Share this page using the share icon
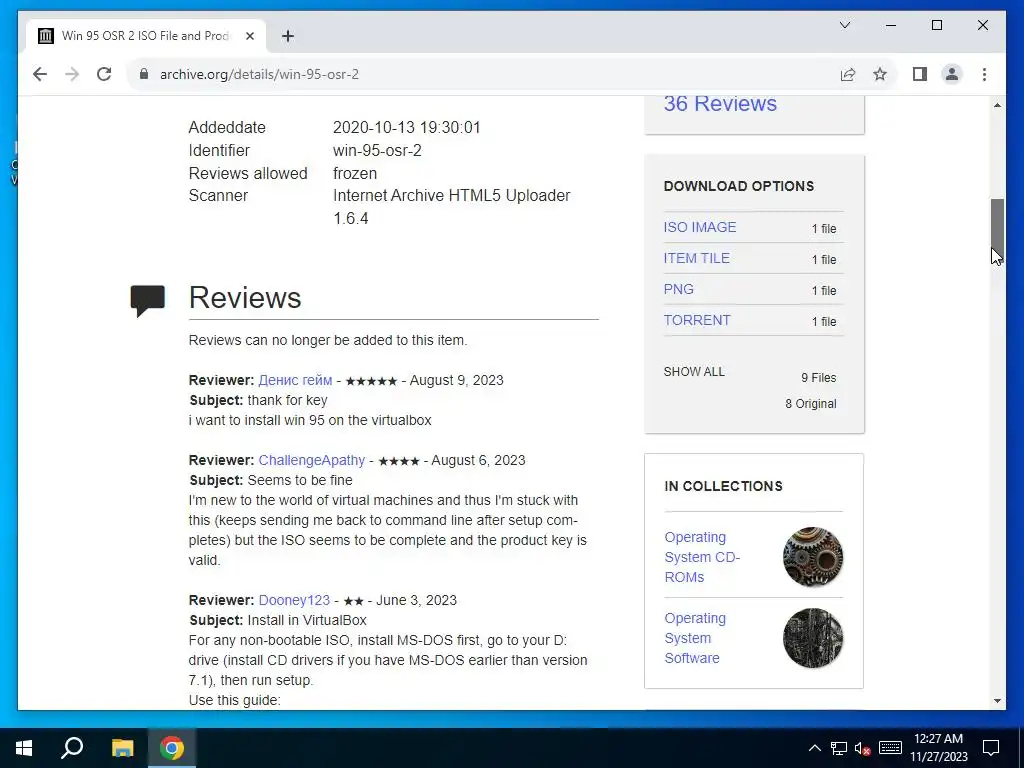This screenshot has width=1024, height=768. [x=848, y=74]
